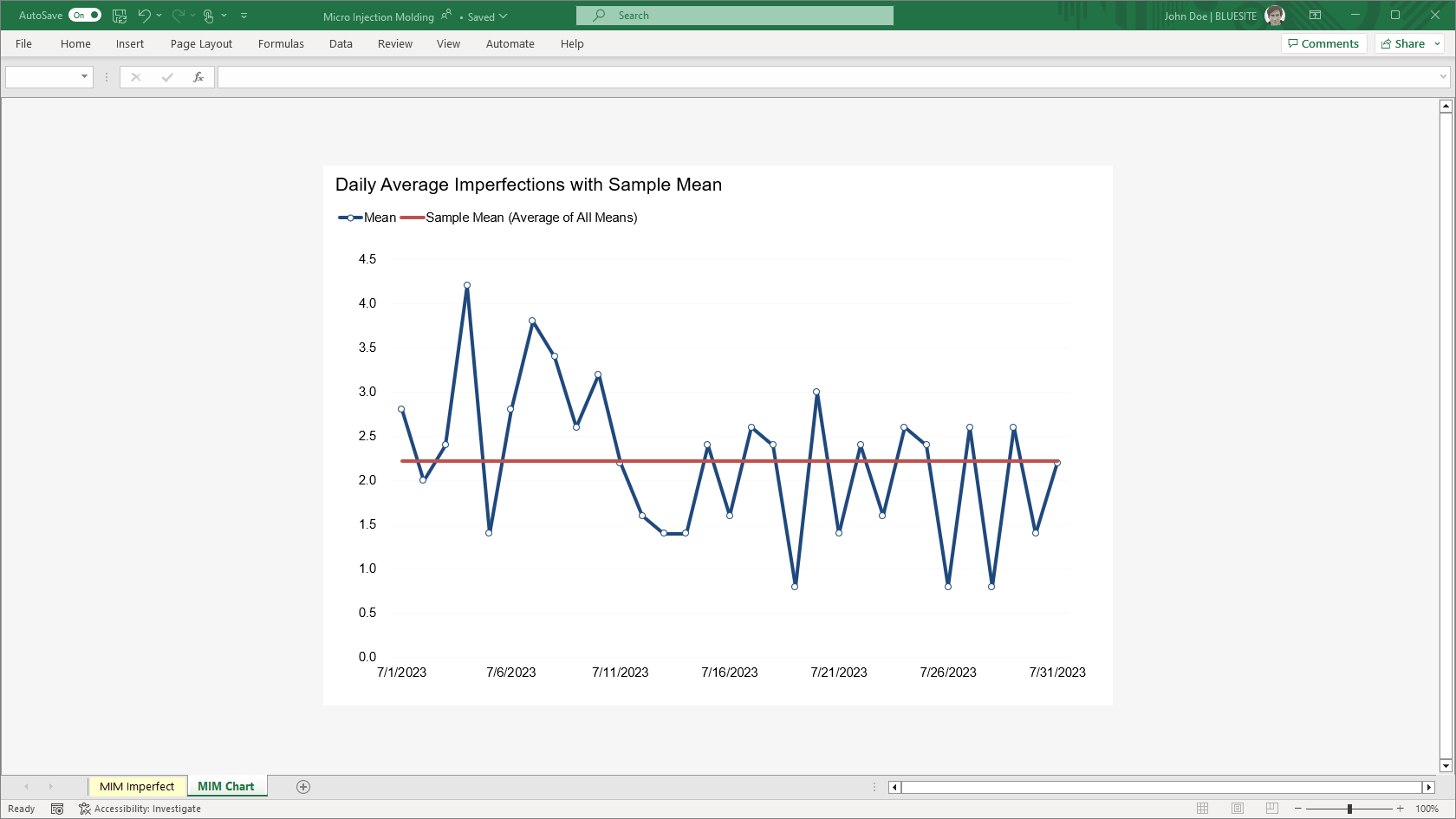Open the Formulas ribbon tab
The height and width of the screenshot is (819, 1456).
coord(281,44)
